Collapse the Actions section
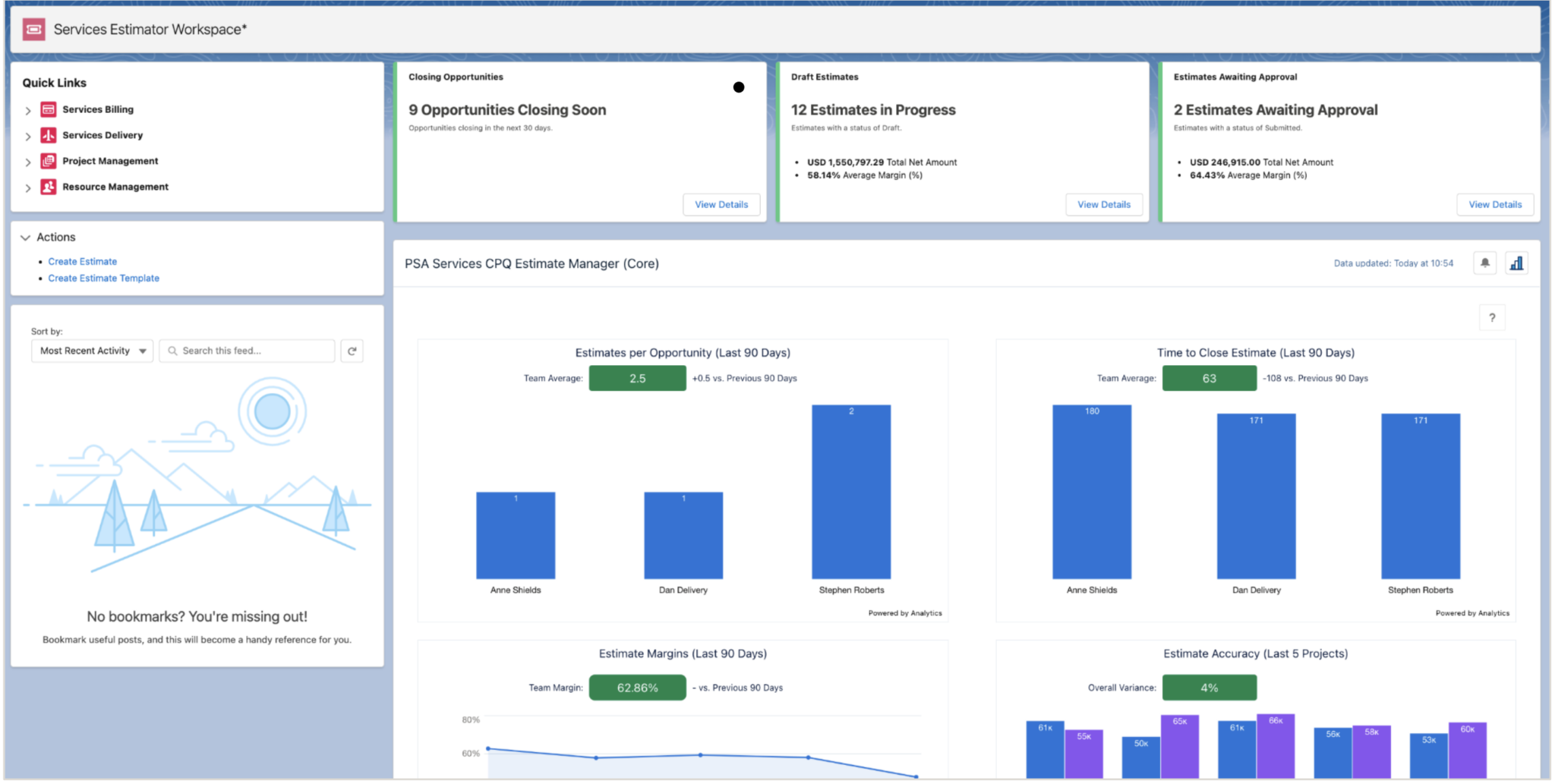The width and height of the screenshot is (1555, 784). [26, 237]
